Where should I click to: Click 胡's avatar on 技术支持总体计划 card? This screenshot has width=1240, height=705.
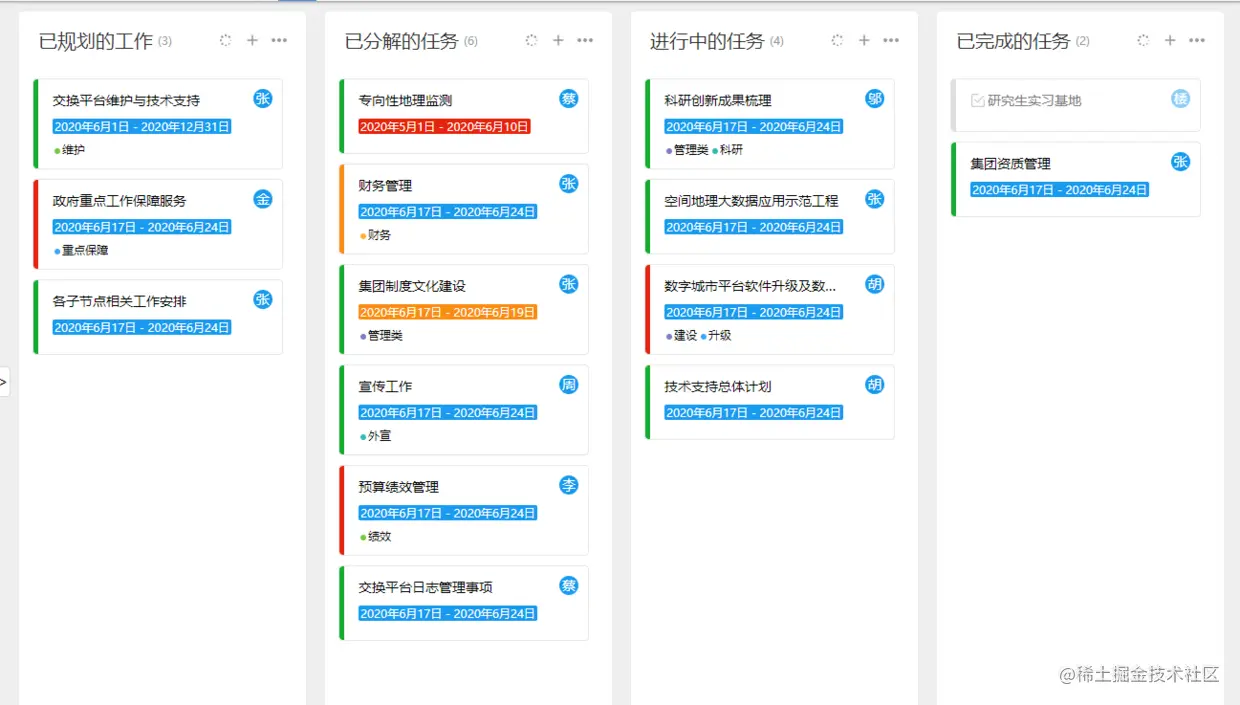point(875,384)
